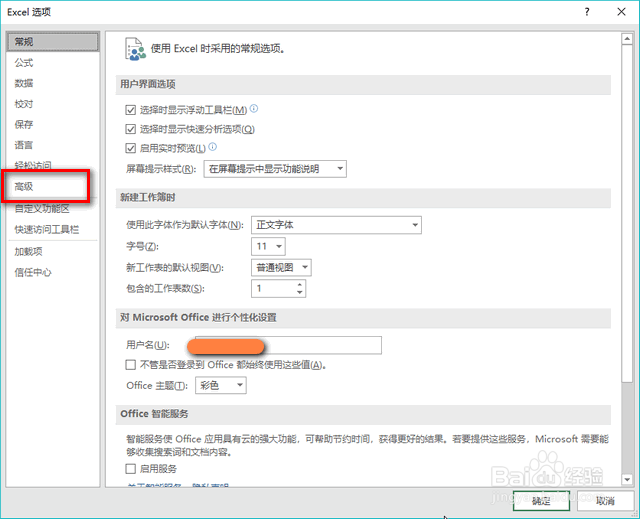Open the 语言 category
Viewport: 640px width, 519px height.
click(x=53, y=145)
